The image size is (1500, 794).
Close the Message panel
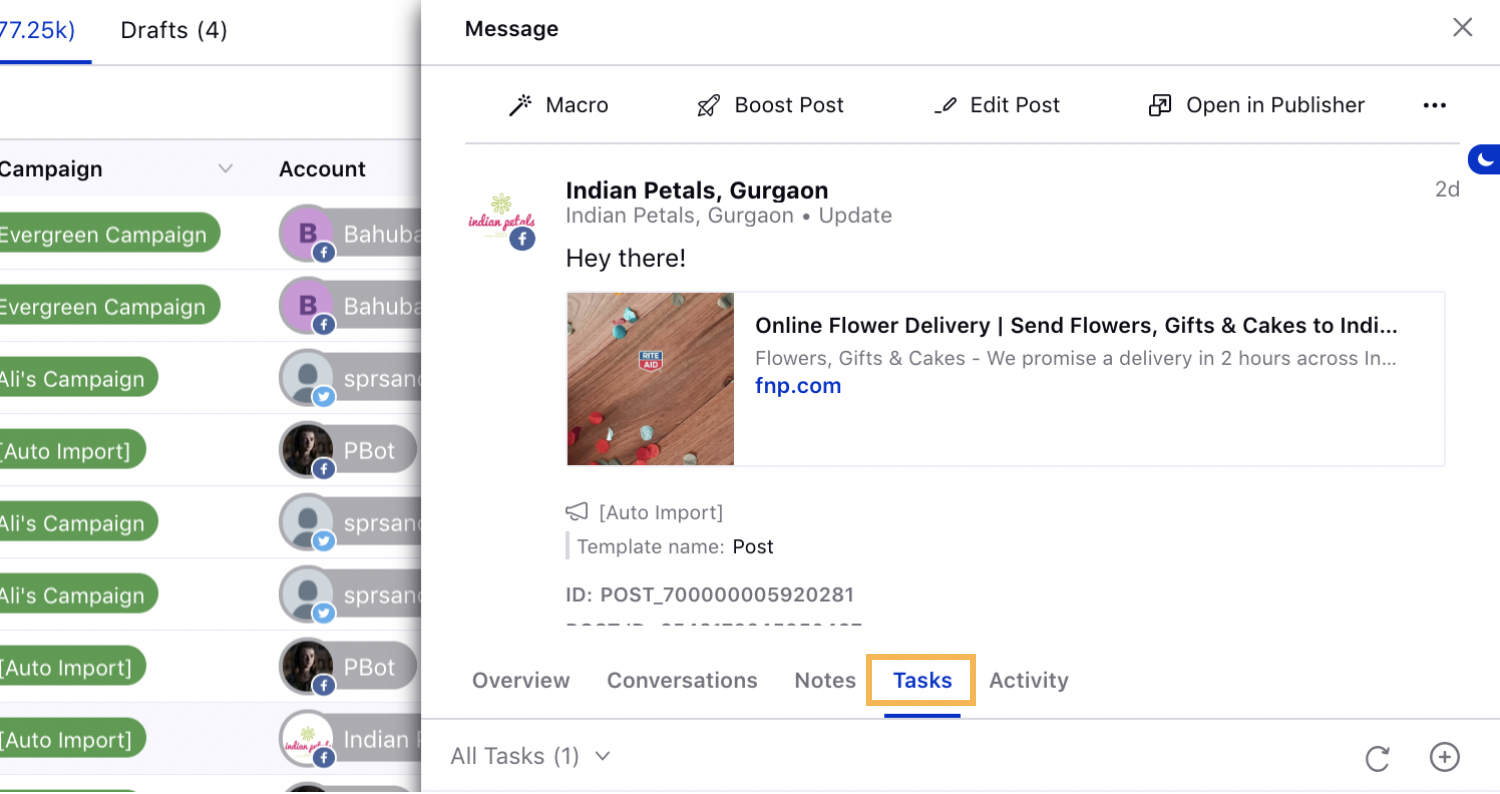(1462, 28)
